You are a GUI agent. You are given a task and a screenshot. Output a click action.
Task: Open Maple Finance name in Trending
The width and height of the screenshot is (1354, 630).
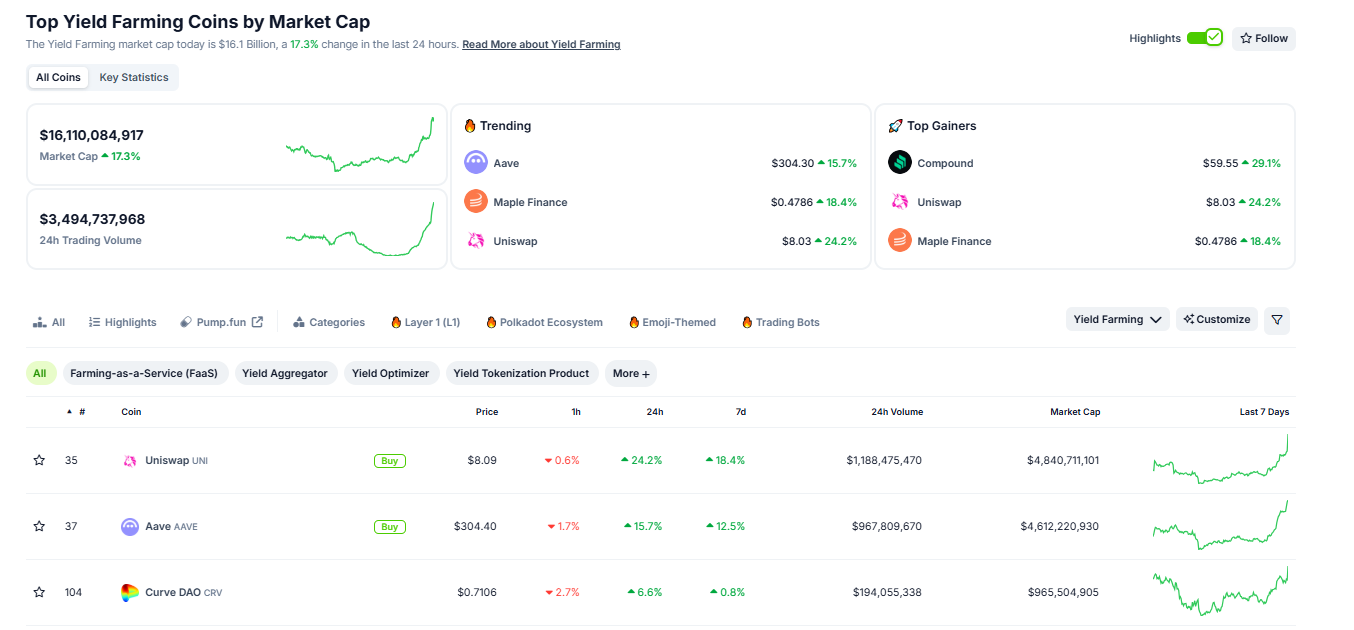(x=530, y=202)
